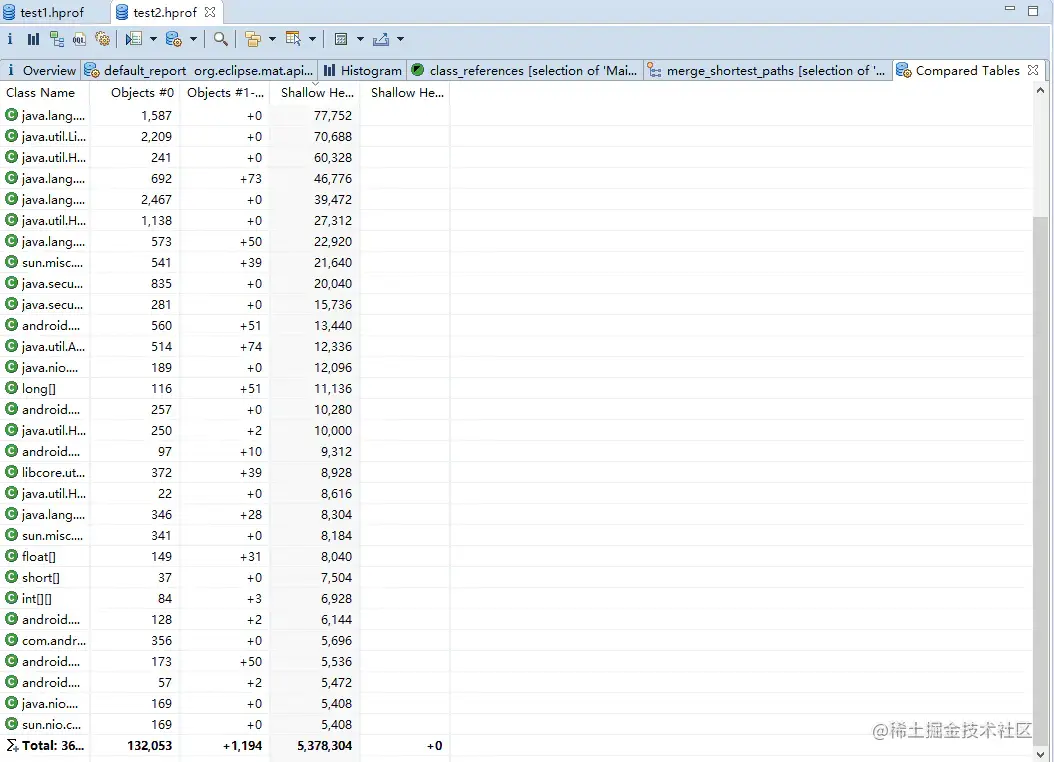The width and height of the screenshot is (1054, 762).
Task: Expand the Export dropdown arrow
Action: point(401,39)
